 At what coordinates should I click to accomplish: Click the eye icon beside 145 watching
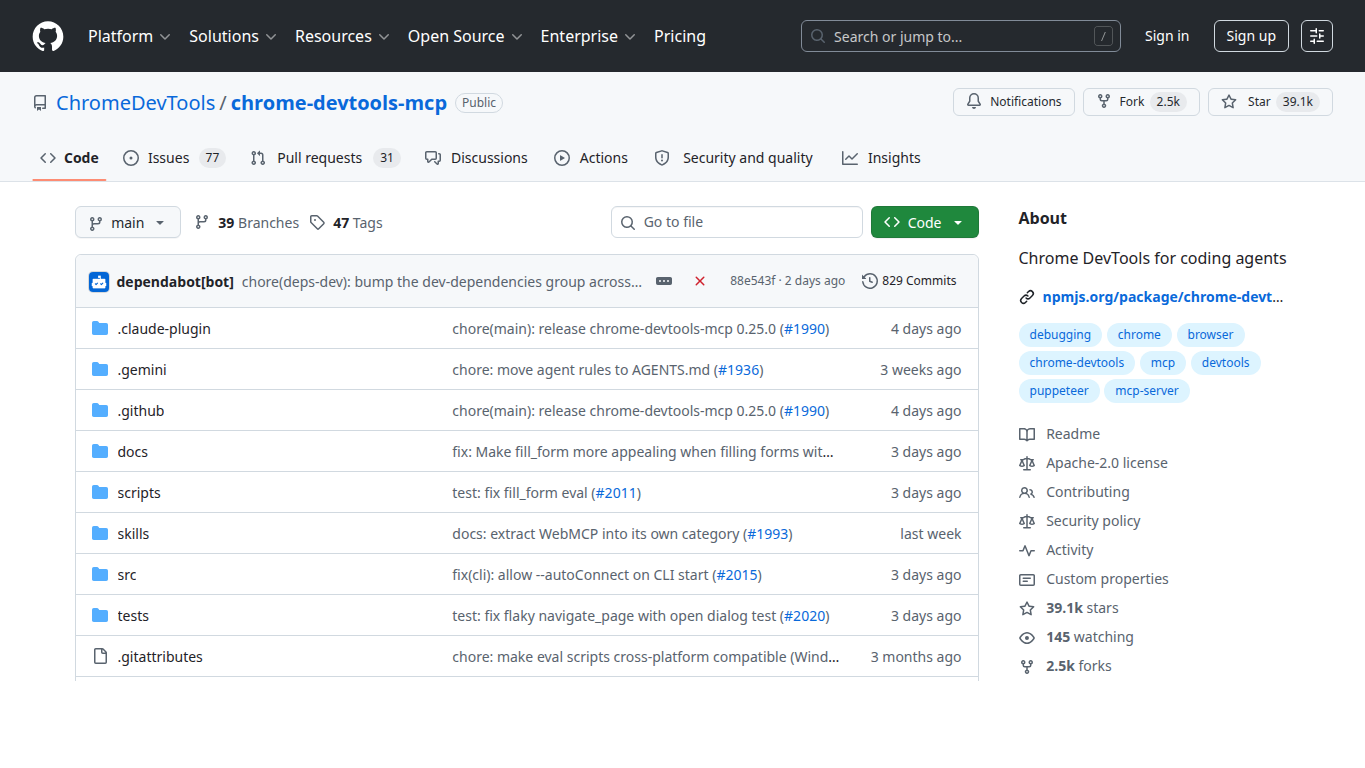click(x=1027, y=637)
